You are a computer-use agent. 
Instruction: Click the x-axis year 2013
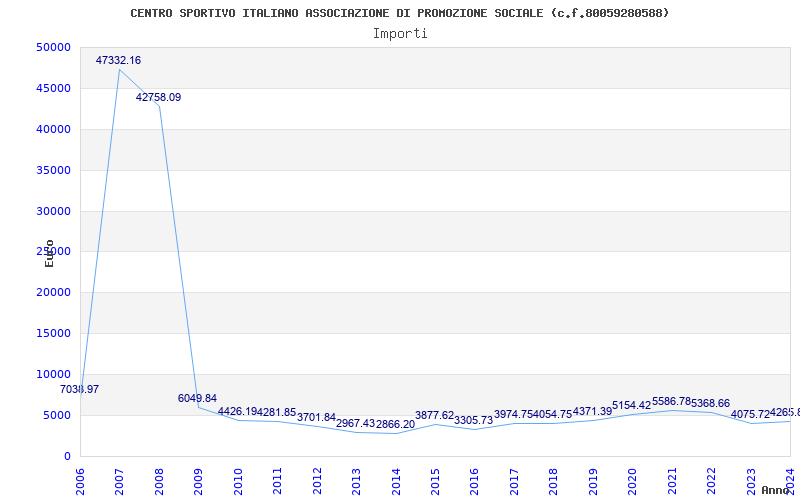click(x=356, y=482)
